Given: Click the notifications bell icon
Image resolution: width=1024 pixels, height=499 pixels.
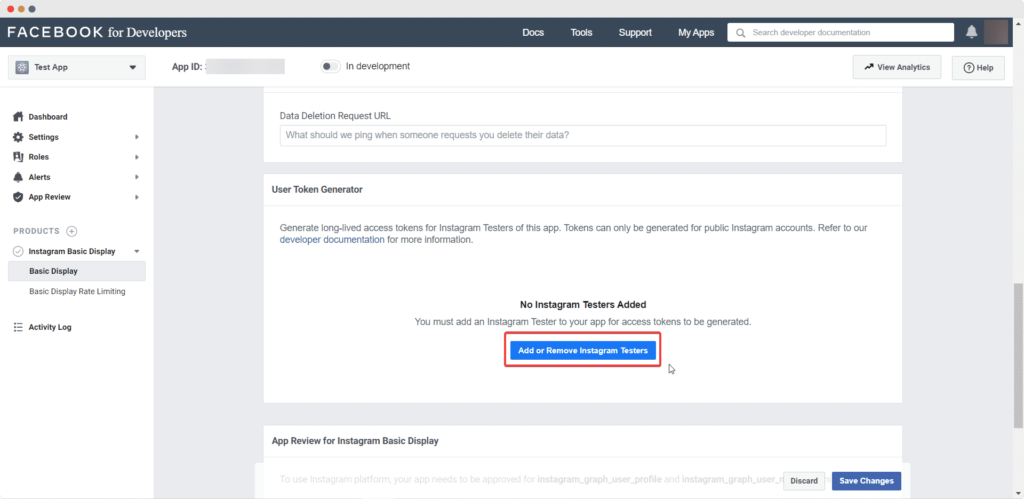Looking at the screenshot, I should 972,32.
